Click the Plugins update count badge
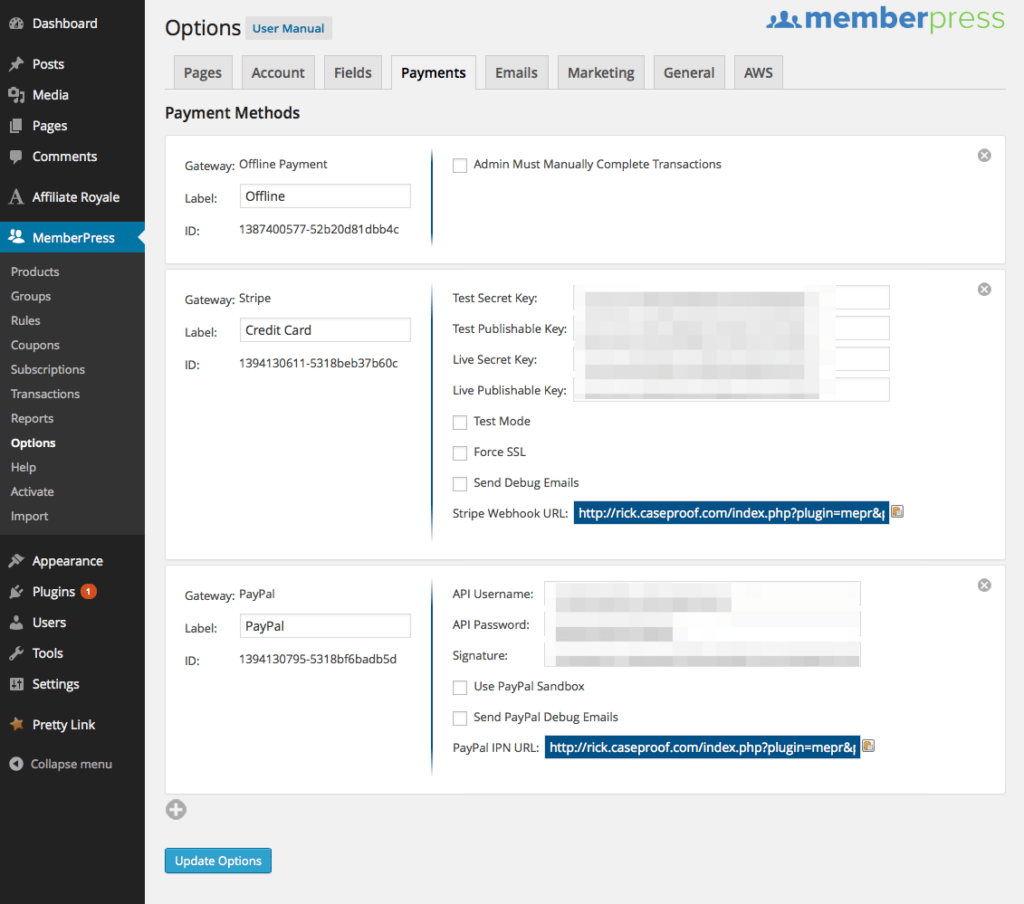This screenshot has width=1024, height=904. coord(89,592)
